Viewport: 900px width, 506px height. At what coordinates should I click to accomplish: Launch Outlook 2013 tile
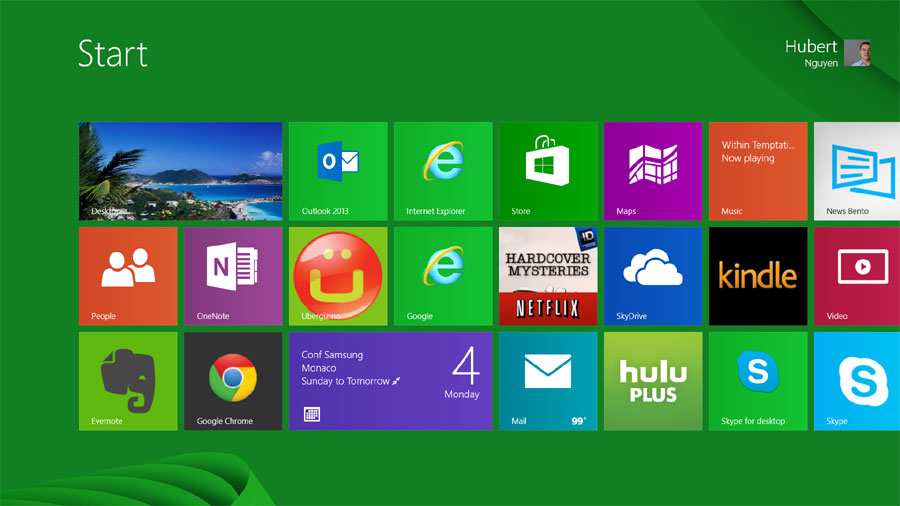(338, 171)
